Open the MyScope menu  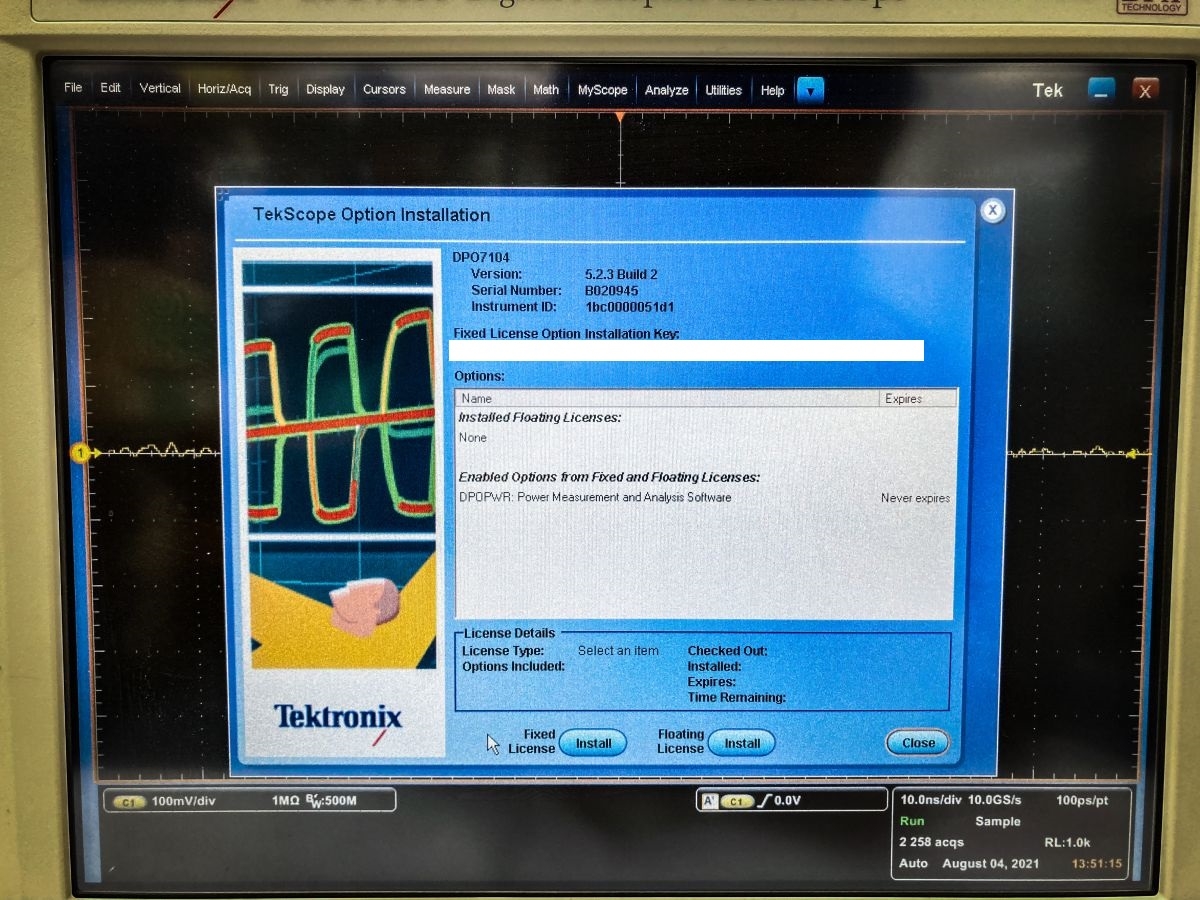click(x=603, y=90)
